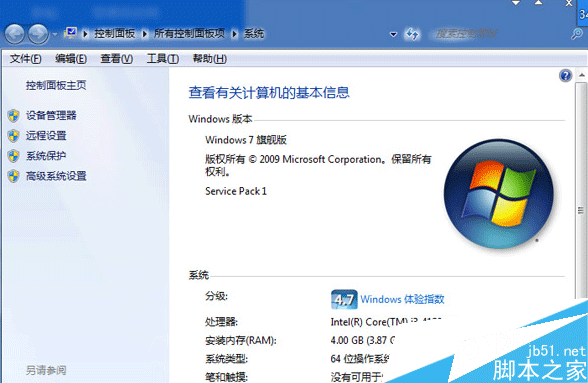Click the 4.7 experience score badge
588x383 pixels.
[344, 300]
